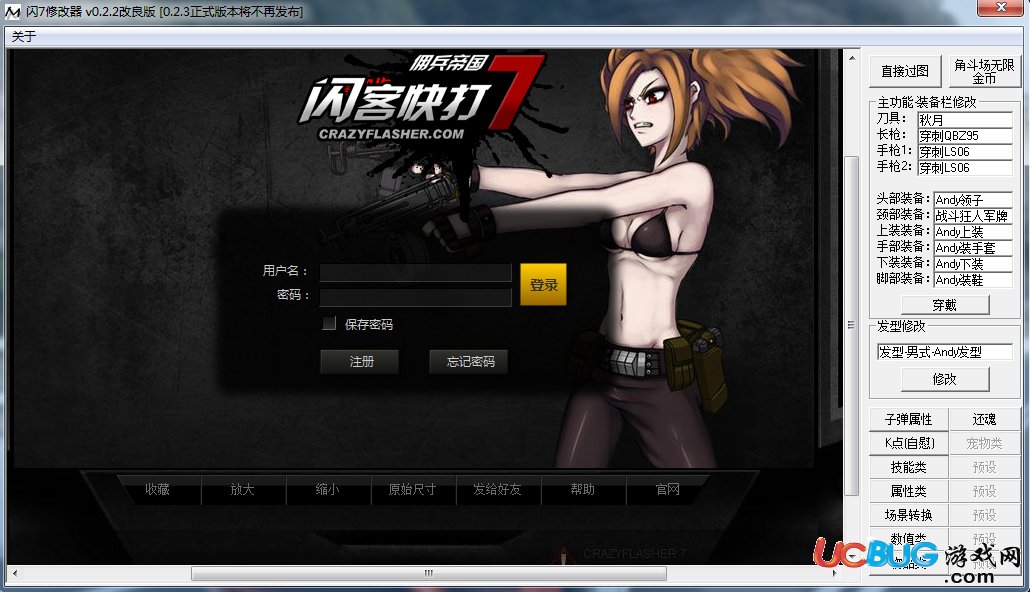The image size is (1030, 592).
Task: Click 发给好友 in the bottom bar
Action: (497, 490)
